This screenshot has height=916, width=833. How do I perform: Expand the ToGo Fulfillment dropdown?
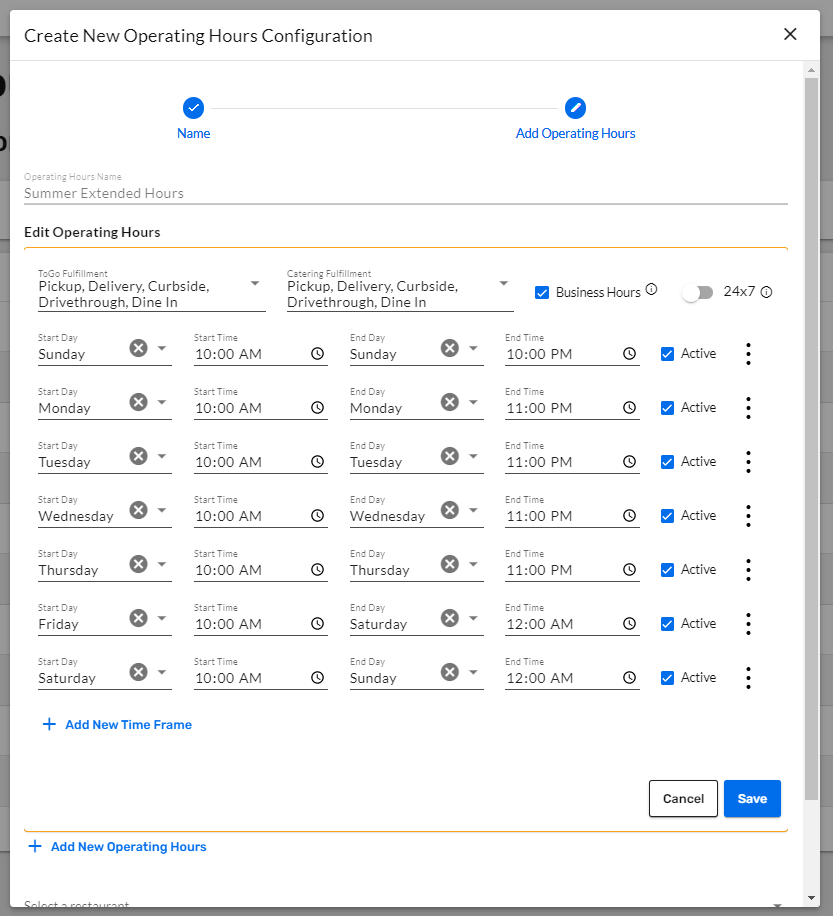point(255,283)
